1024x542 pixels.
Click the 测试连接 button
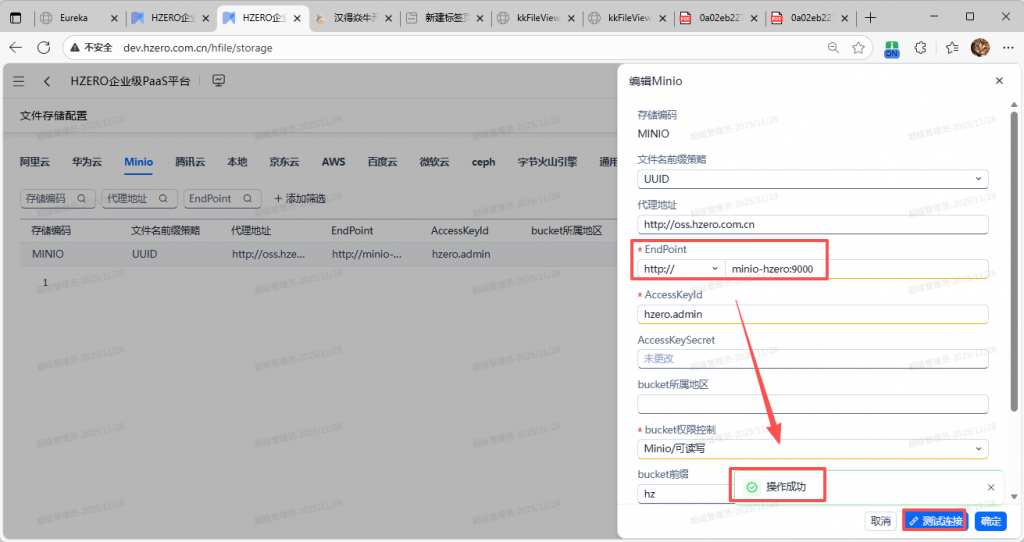point(935,521)
